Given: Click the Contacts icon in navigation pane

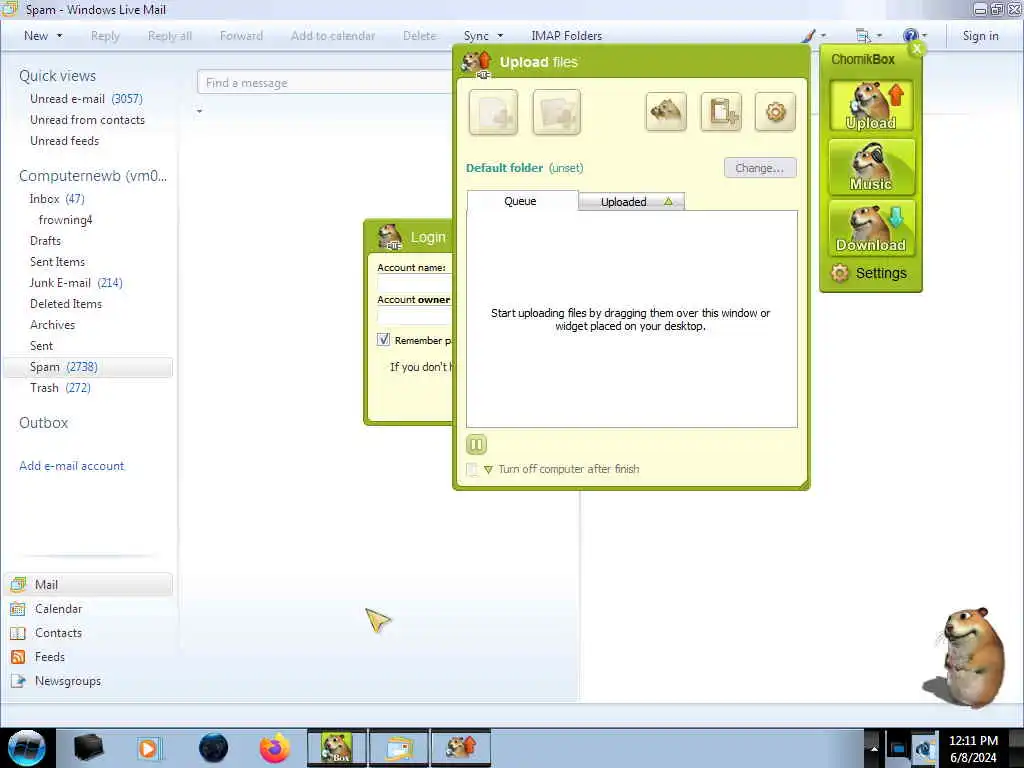Looking at the screenshot, I should (18, 633).
